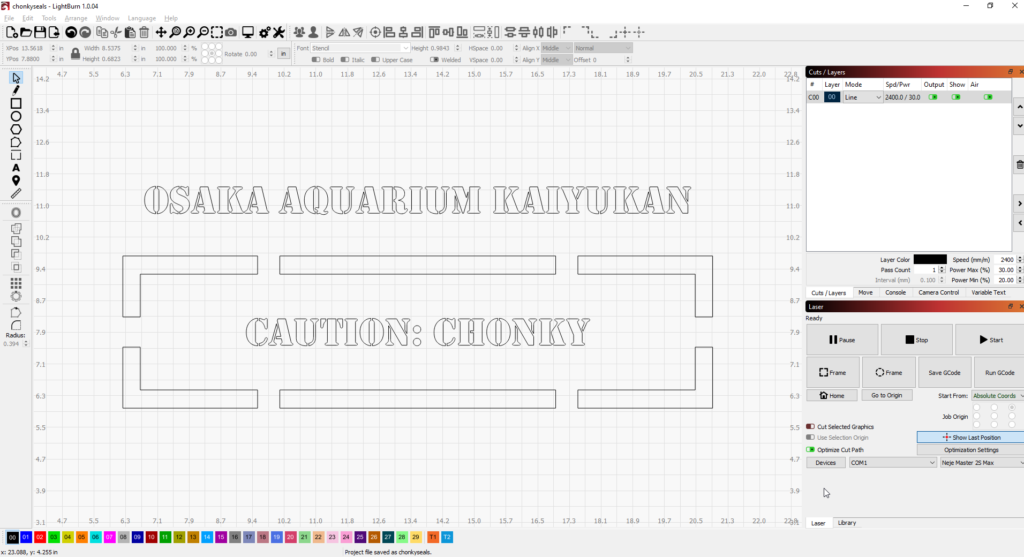The height and width of the screenshot is (557, 1024).
Task: Open the Arrange menu
Action: [x=76, y=18]
